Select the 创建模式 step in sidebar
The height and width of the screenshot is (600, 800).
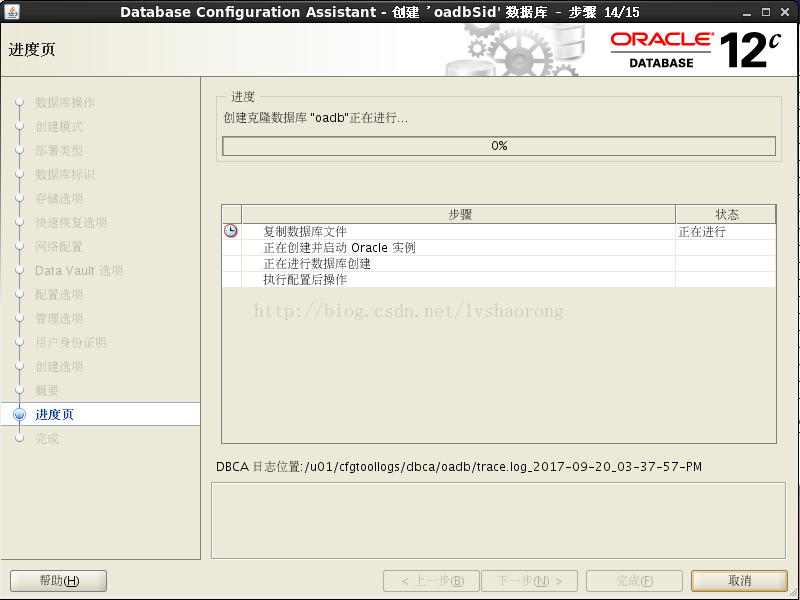click(59, 127)
